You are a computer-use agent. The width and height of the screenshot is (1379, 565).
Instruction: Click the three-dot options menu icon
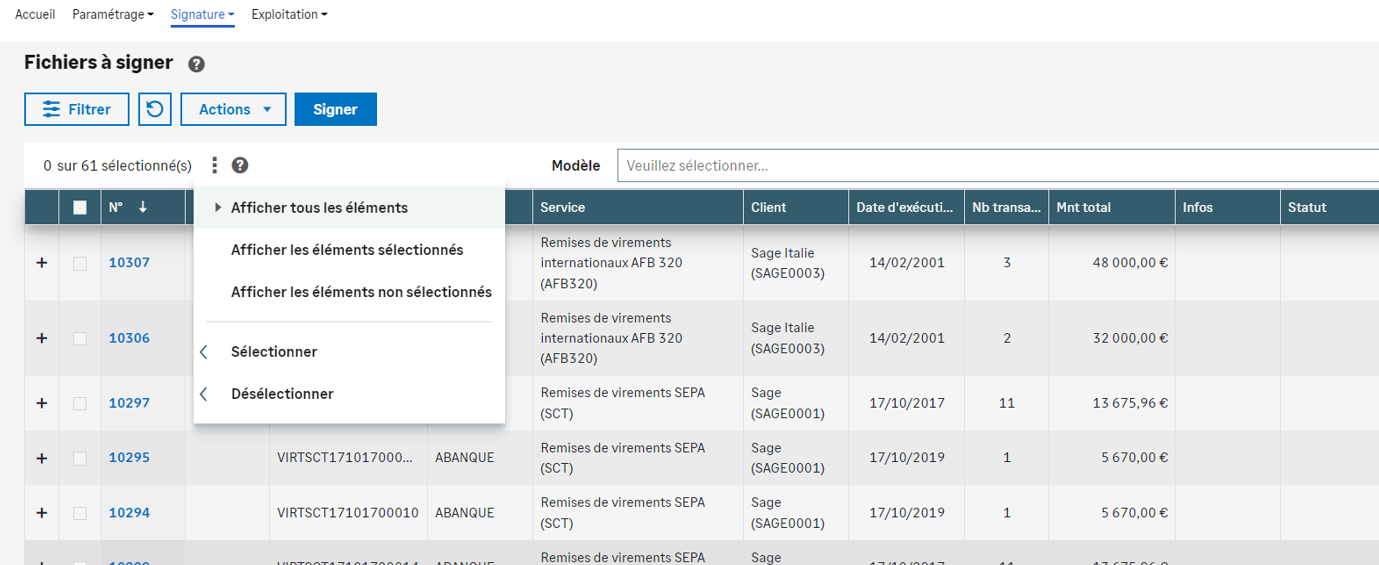click(x=214, y=166)
